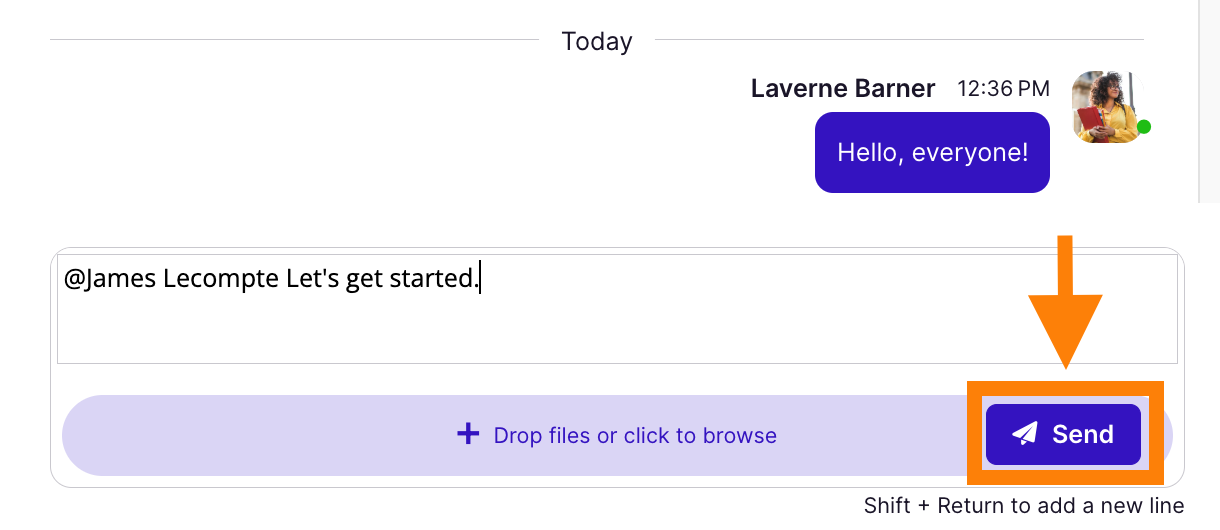Select the "Hello, everyone!" message bubble
Image resolution: width=1220 pixels, height=530 pixels.
click(x=932, y=152)
